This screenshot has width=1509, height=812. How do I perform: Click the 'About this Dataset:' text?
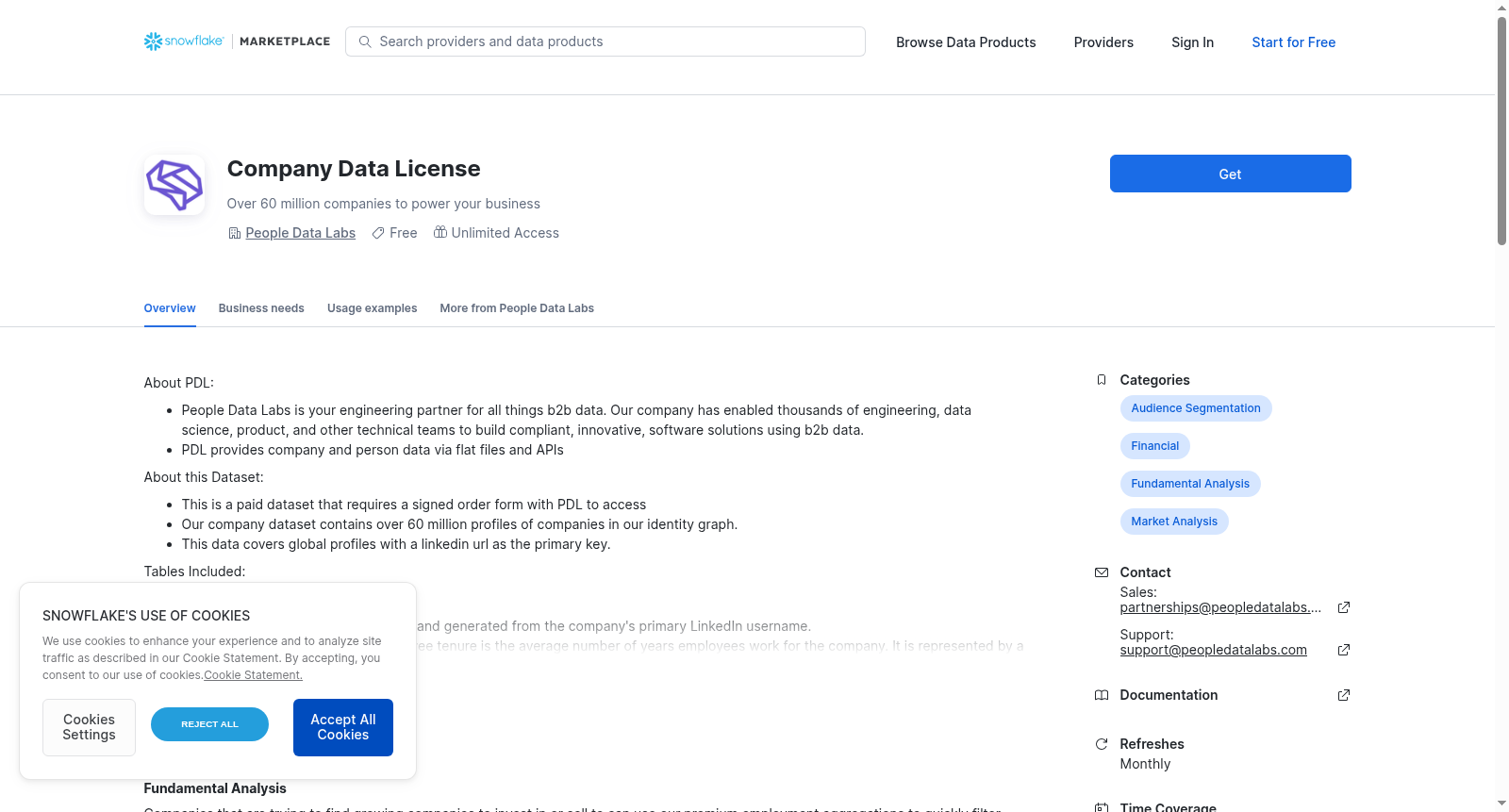tap(204, 477)
